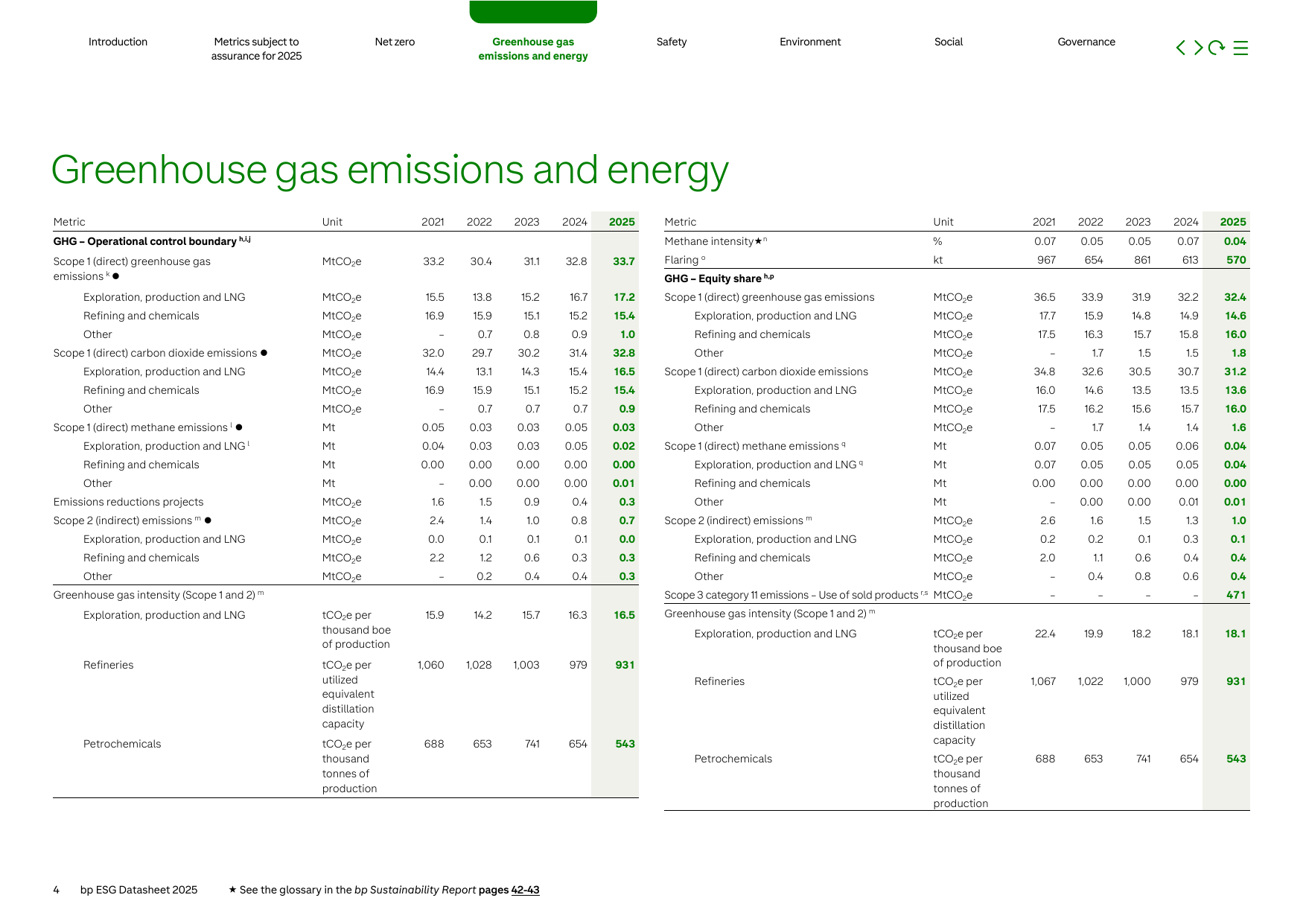1306x924 pixels.
Task: Click the left table's 2025 column header
Action: [x=622, y=222]
